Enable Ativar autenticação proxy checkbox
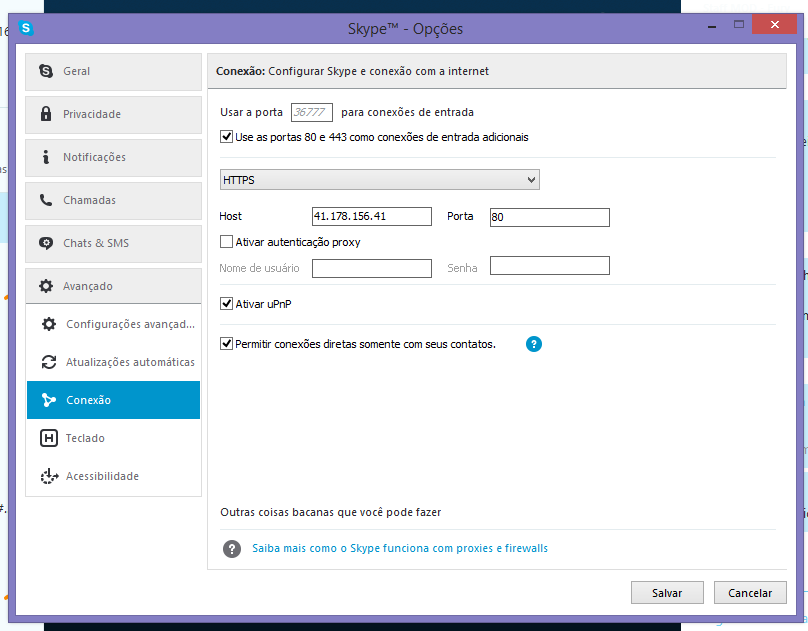Image resolution: width=808 pixels, height=631 pixels. click(x=226, y=242)
